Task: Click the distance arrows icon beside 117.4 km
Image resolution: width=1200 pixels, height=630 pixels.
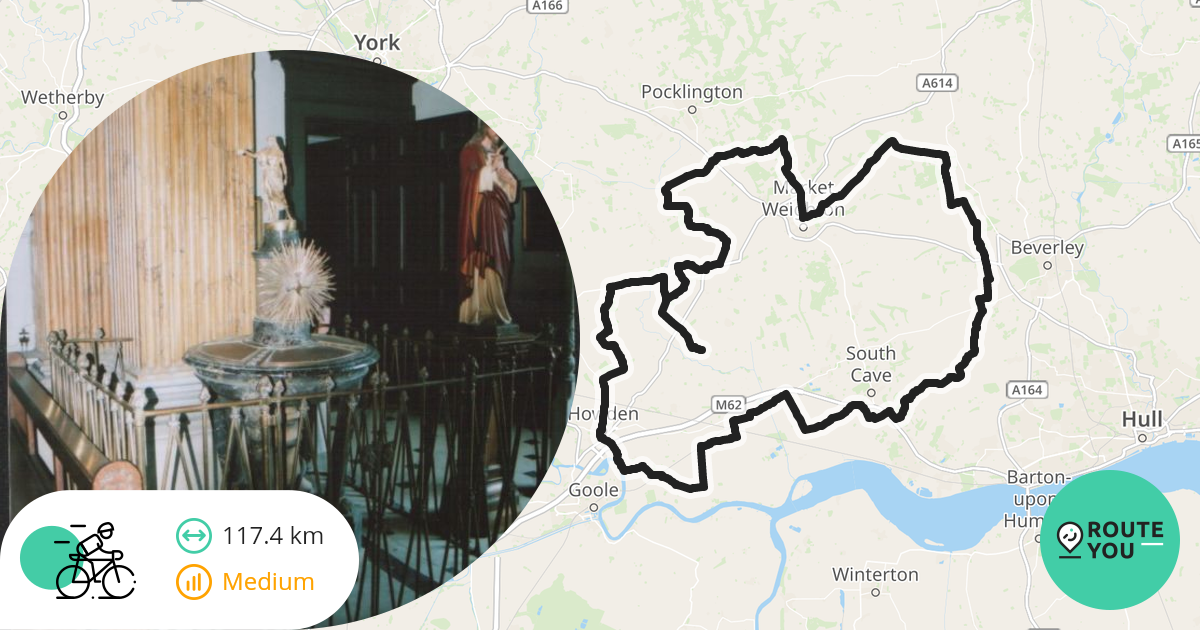Action: pos(193,536)
